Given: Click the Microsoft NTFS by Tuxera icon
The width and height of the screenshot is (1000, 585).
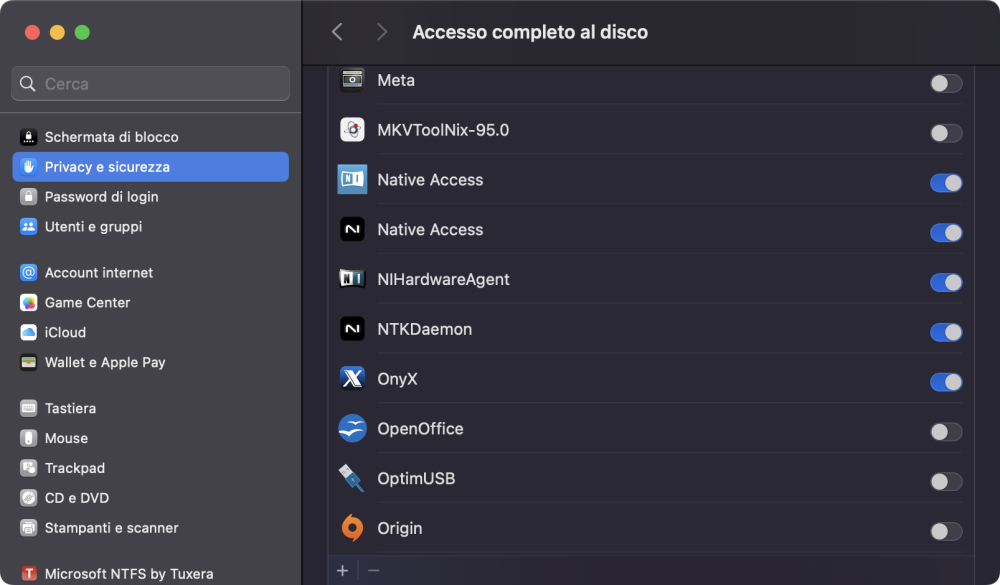Looking at the screenshot, I should (x=28, y=574).
